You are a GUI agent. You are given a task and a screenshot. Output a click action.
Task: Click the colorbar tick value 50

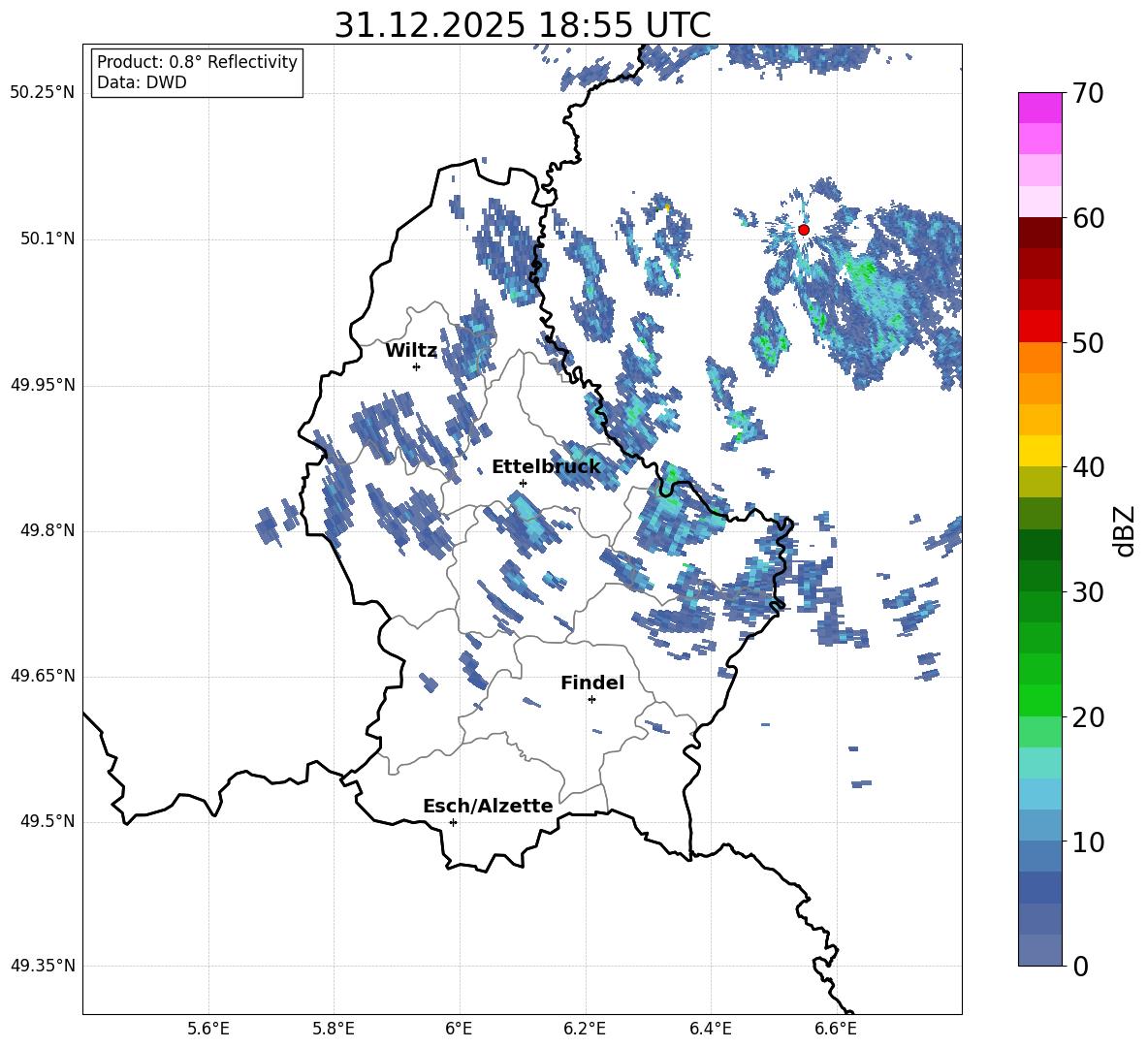[1088, 343]
